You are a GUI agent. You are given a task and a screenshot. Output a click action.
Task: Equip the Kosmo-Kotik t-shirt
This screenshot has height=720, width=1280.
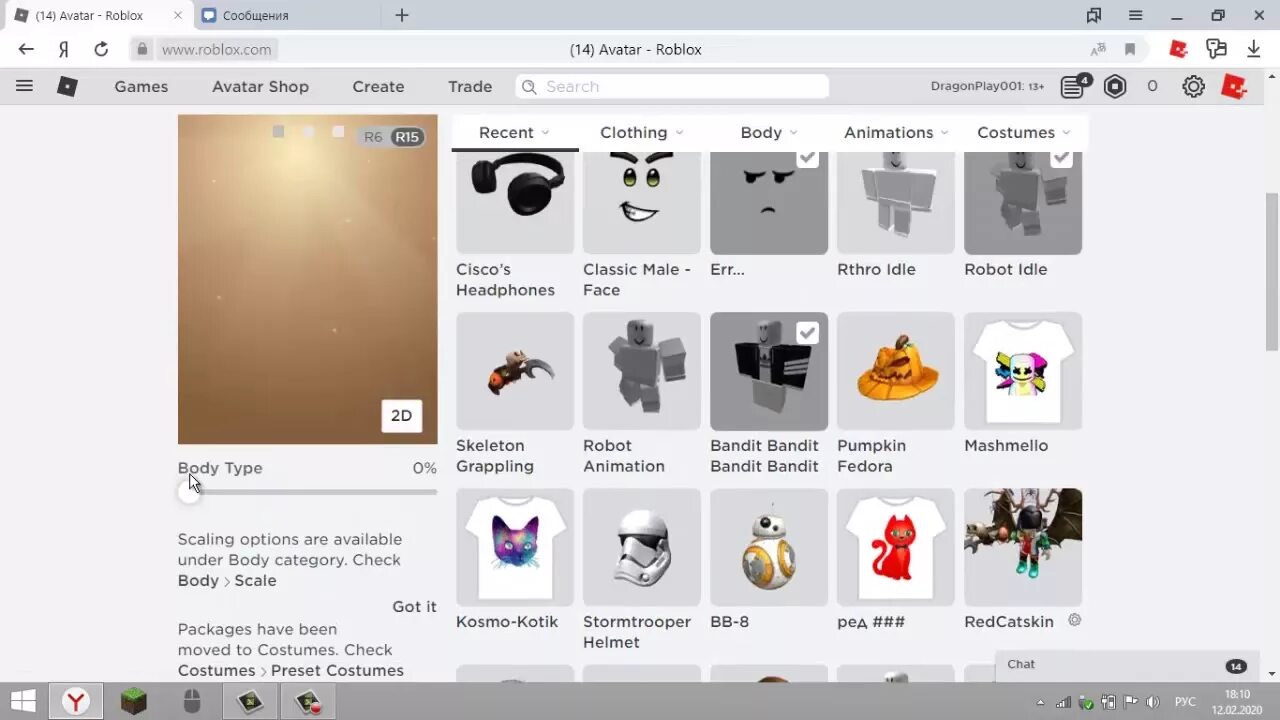[x=515, y=547]
